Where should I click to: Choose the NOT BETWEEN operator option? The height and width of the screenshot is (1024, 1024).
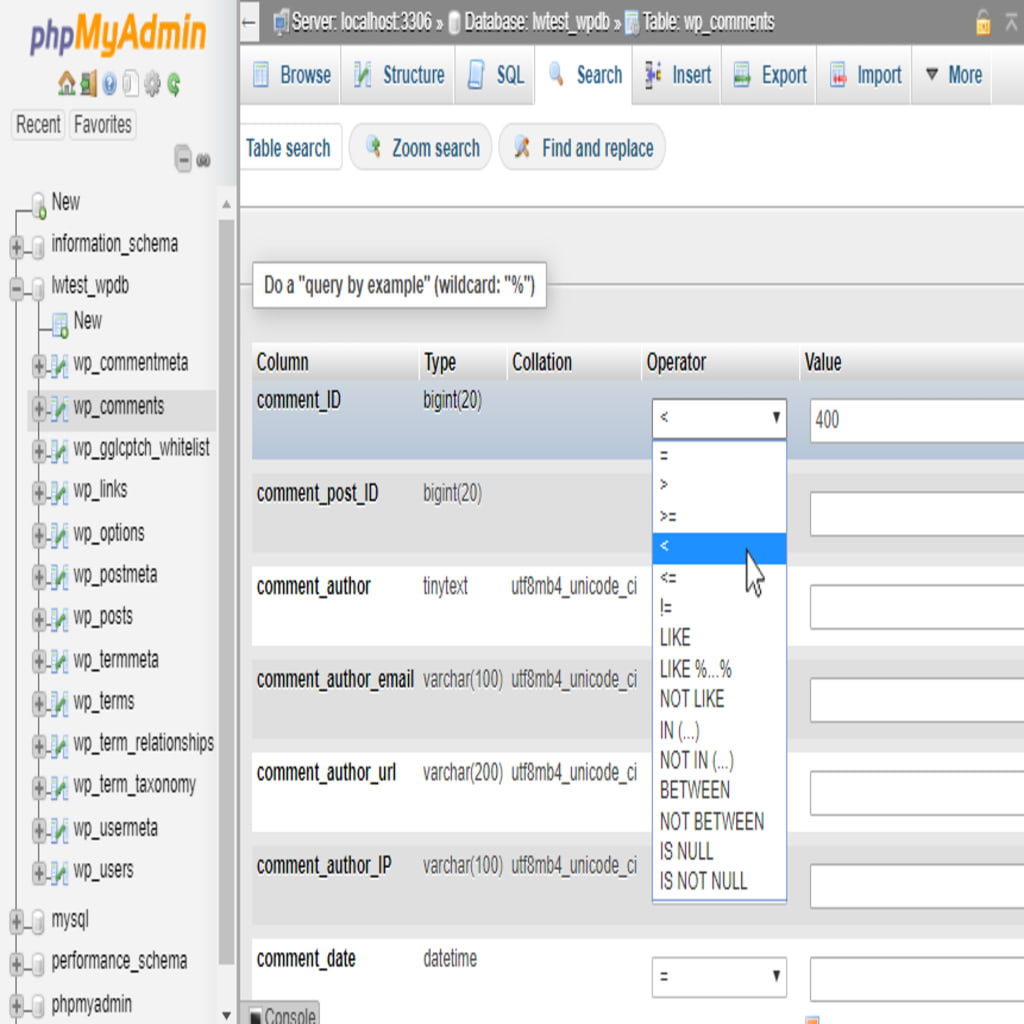[x=719, y=822]
